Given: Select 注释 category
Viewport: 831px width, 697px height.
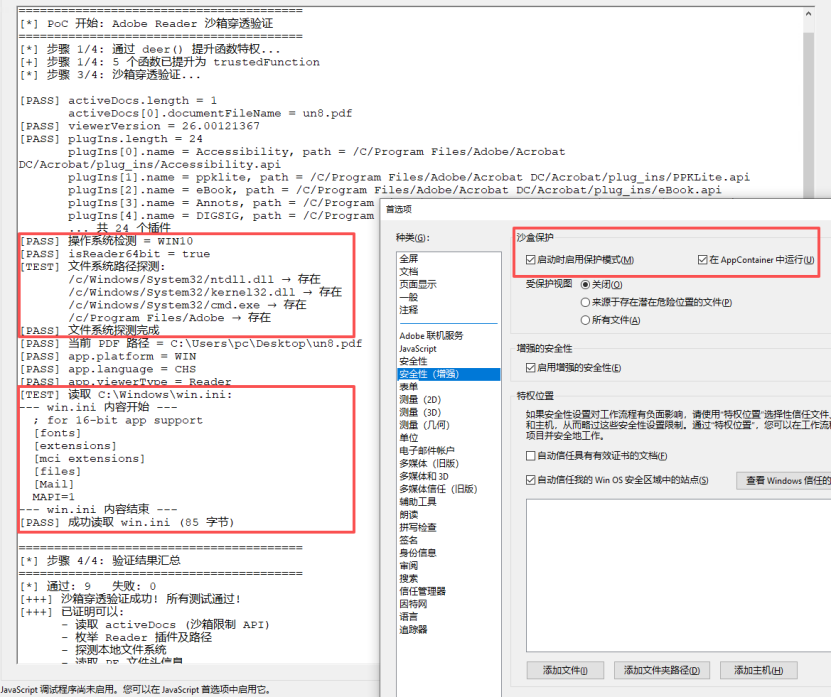Looking at the screenshot, I should click(x=409, y=310).
